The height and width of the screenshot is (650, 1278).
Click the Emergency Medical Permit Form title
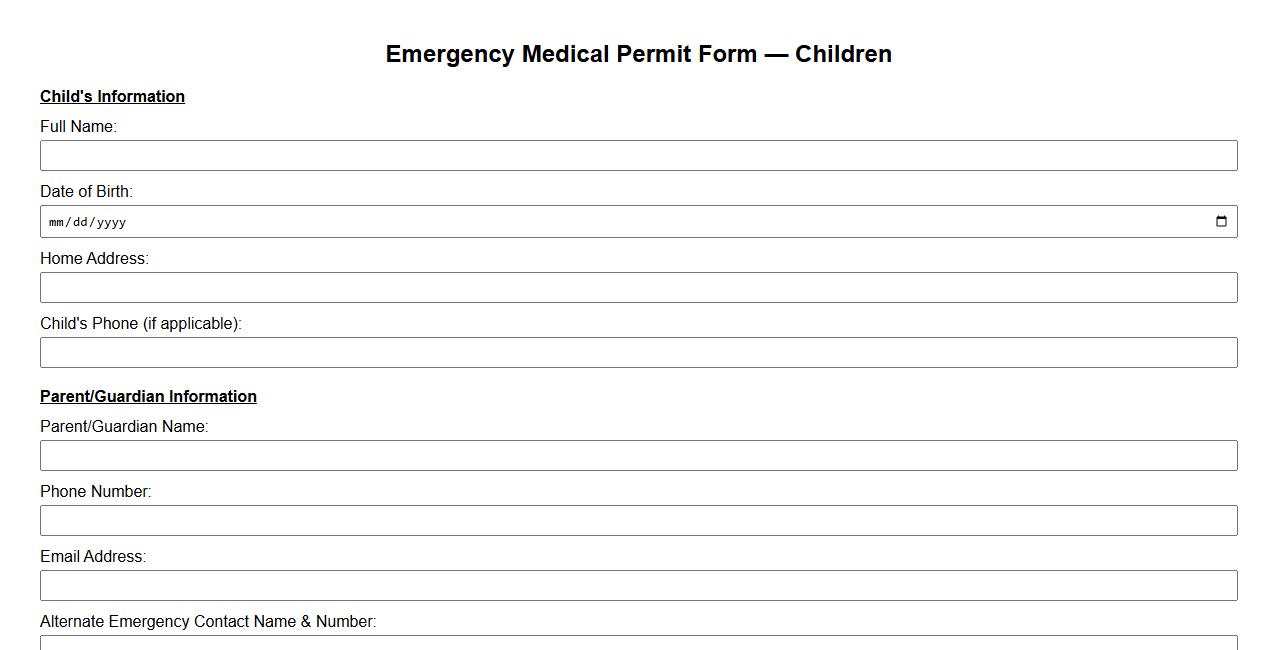(x=639, y=54)
